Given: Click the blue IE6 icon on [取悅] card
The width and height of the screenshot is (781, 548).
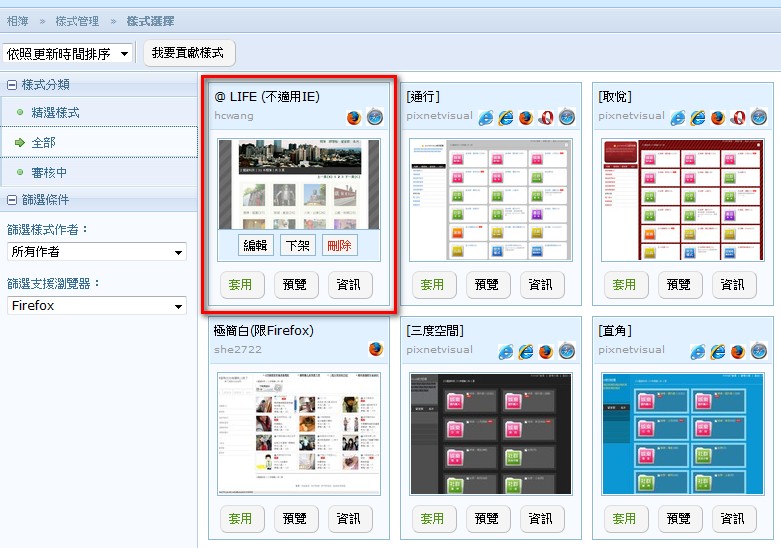Looking at the screenshot, I should tap(677, 118).
